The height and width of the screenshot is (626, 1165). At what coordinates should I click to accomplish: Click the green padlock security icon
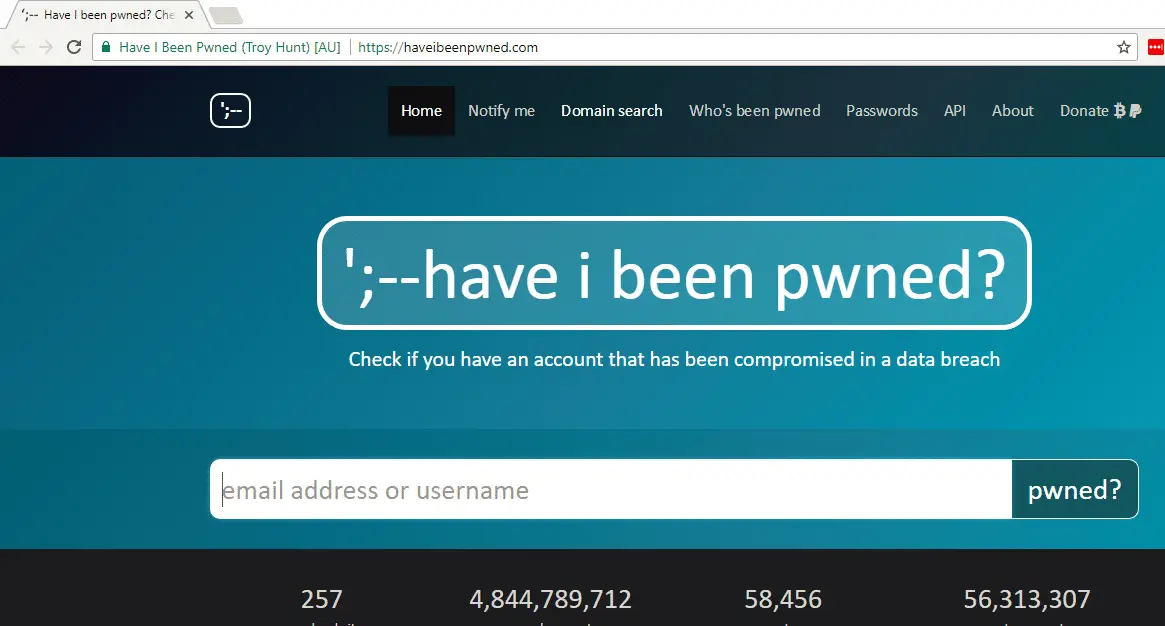tap(106, 47)
